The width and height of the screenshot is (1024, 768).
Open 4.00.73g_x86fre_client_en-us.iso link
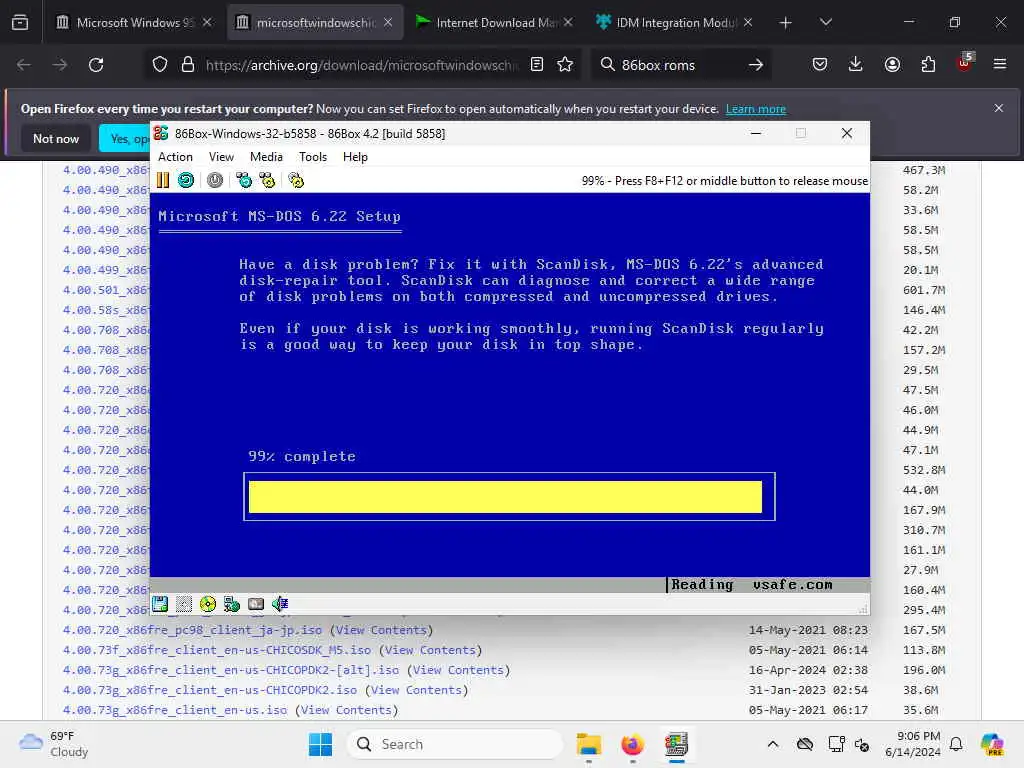[174, 710]
